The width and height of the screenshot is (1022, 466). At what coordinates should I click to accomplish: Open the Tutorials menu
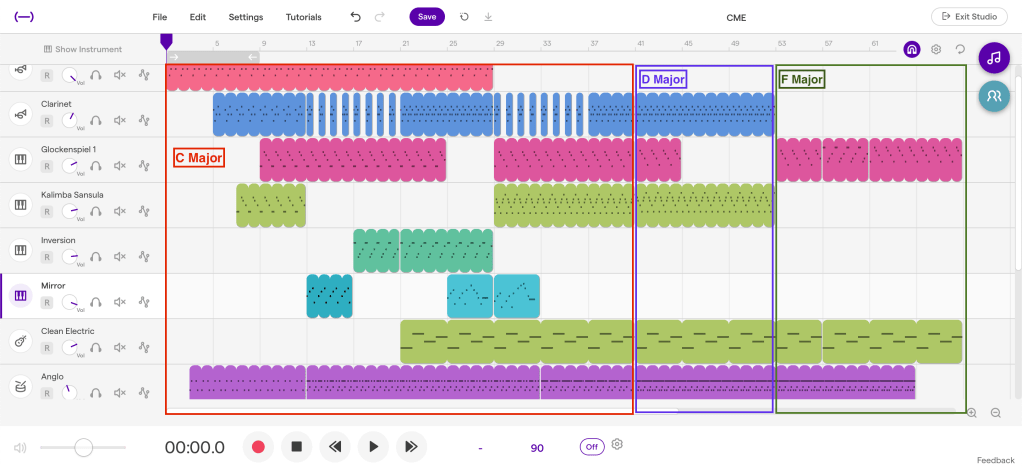click(303, 17)
